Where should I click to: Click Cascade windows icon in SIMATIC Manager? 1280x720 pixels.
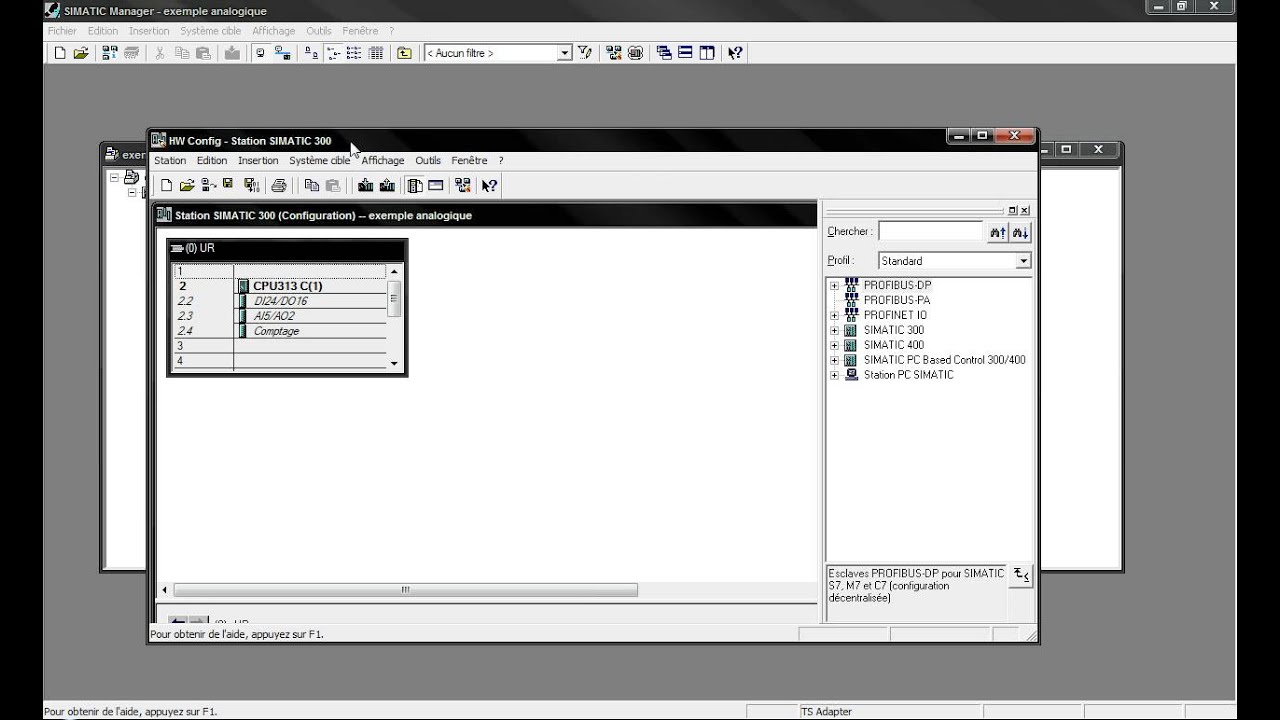click(x=664, y=53)
